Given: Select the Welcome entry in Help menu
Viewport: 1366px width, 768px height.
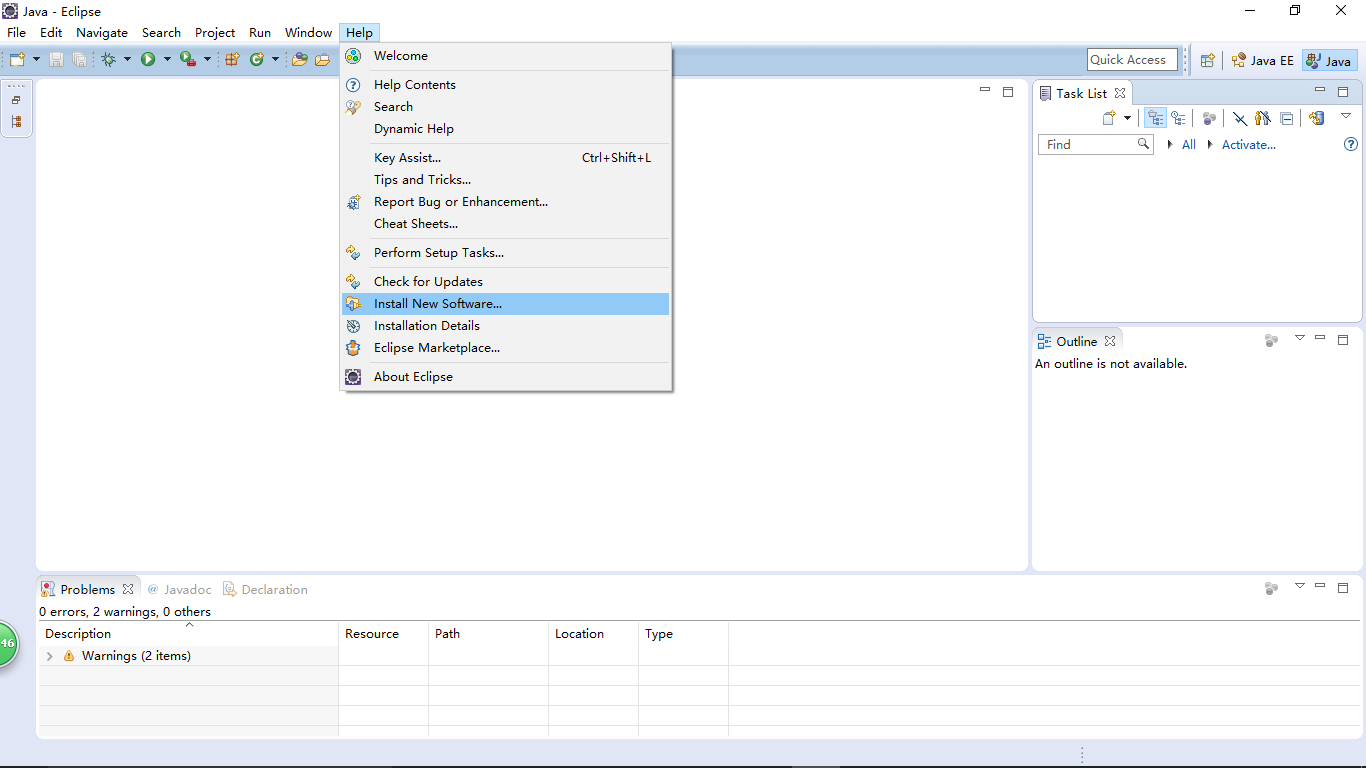Looking at the screenshot, I should (x=506, y=56).
